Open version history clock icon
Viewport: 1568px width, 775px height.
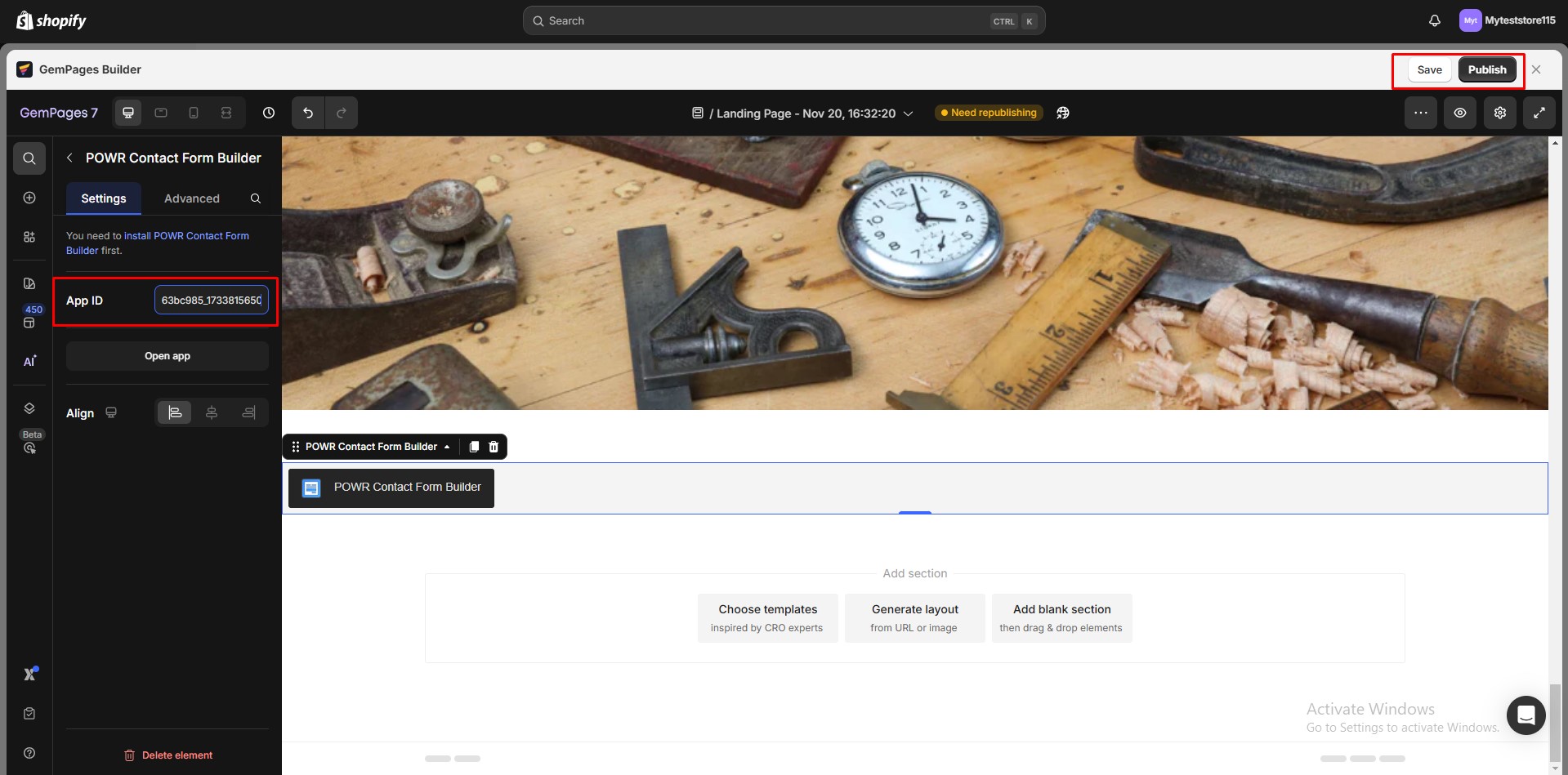point(269,113)
